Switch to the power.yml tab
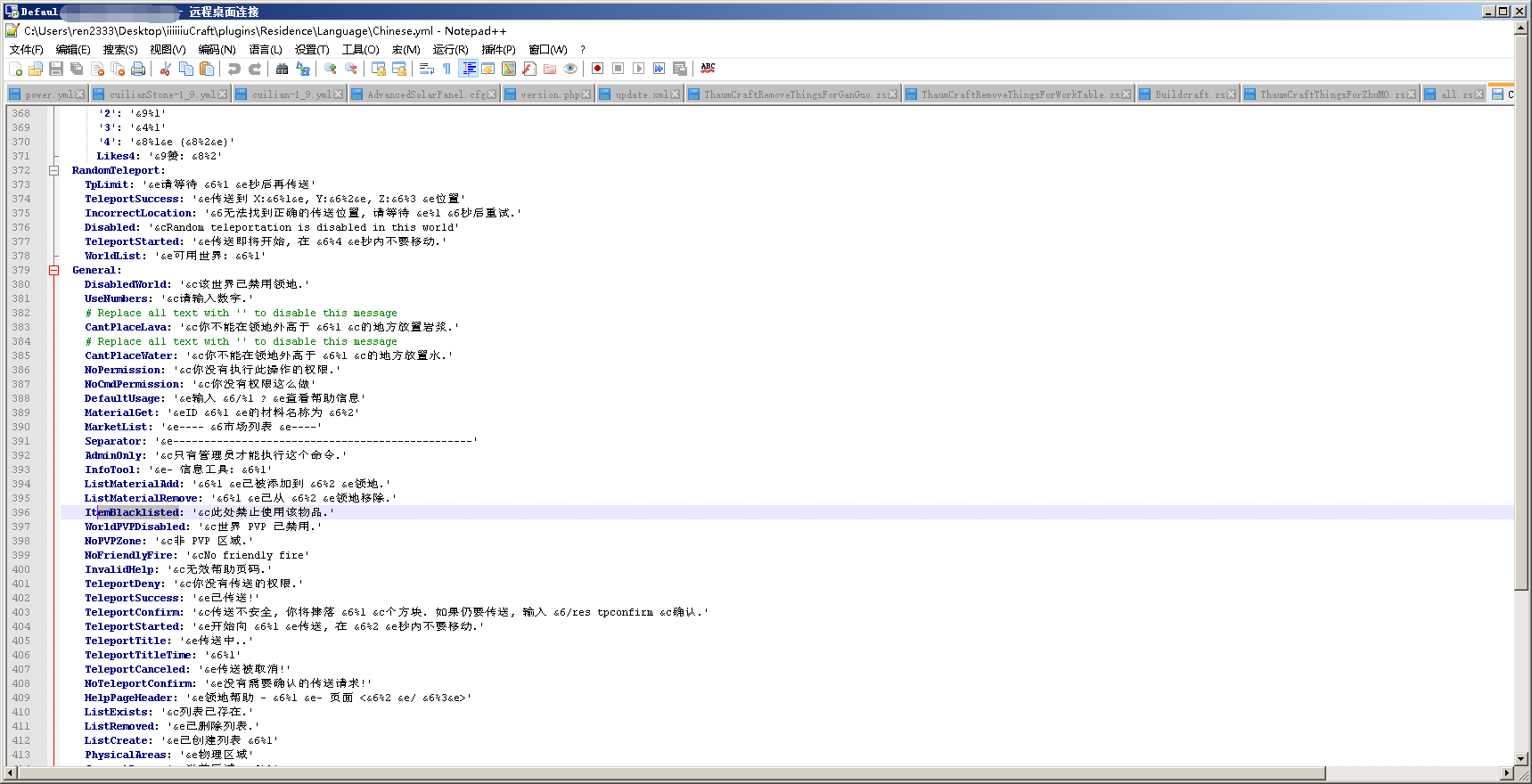 coord(47,94)
